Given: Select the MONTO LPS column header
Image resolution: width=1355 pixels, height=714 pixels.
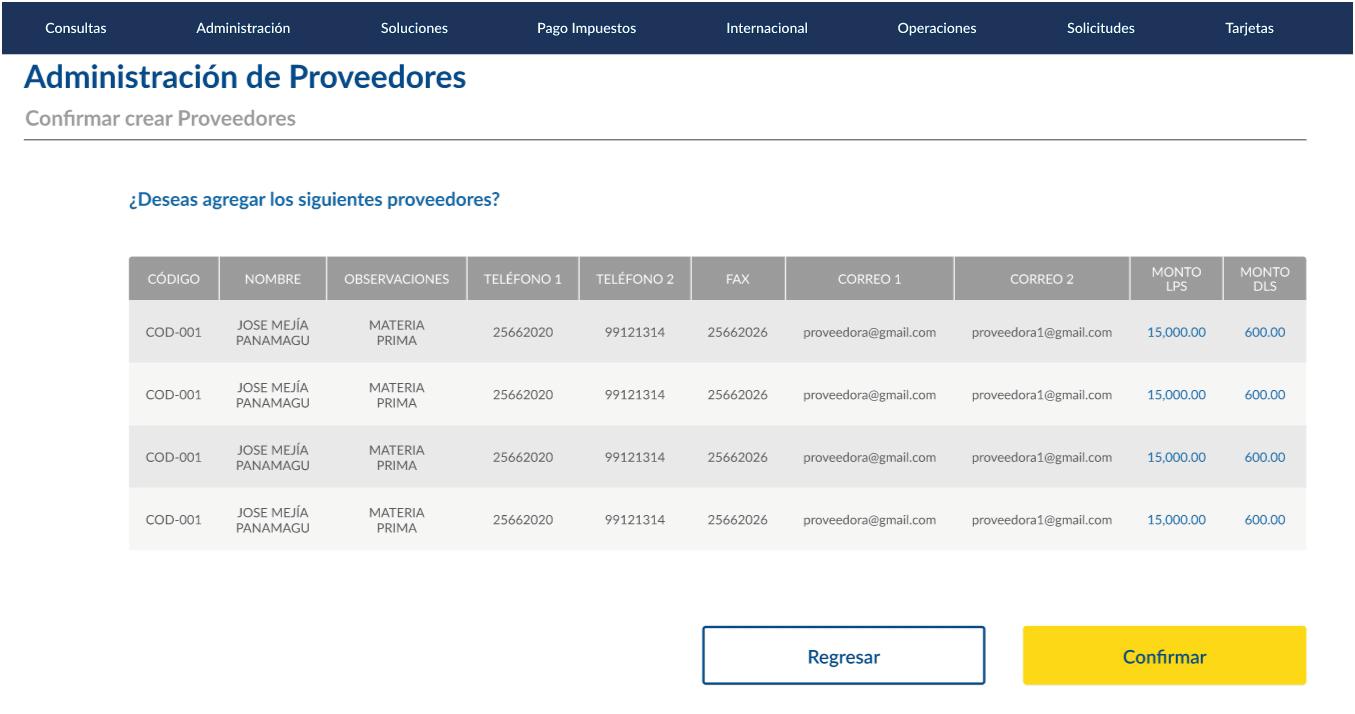Looking at the screenshot, I should [1176, 279].
